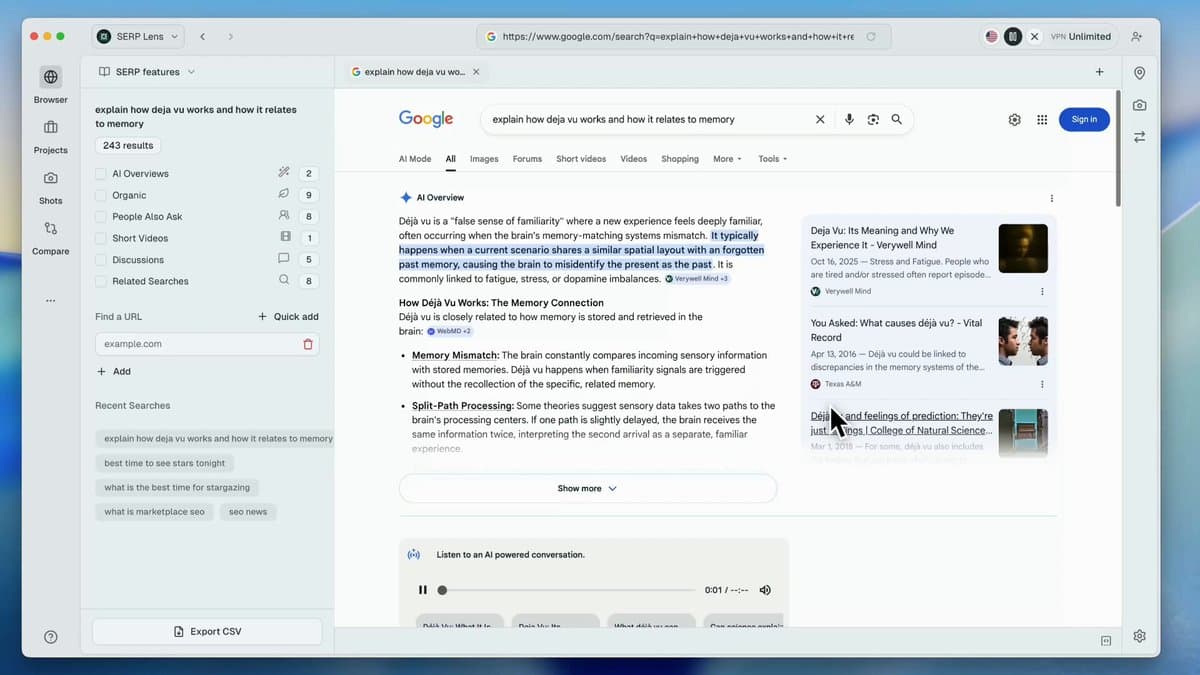
Task: Select the AI Mode tab
Action: 414,158
